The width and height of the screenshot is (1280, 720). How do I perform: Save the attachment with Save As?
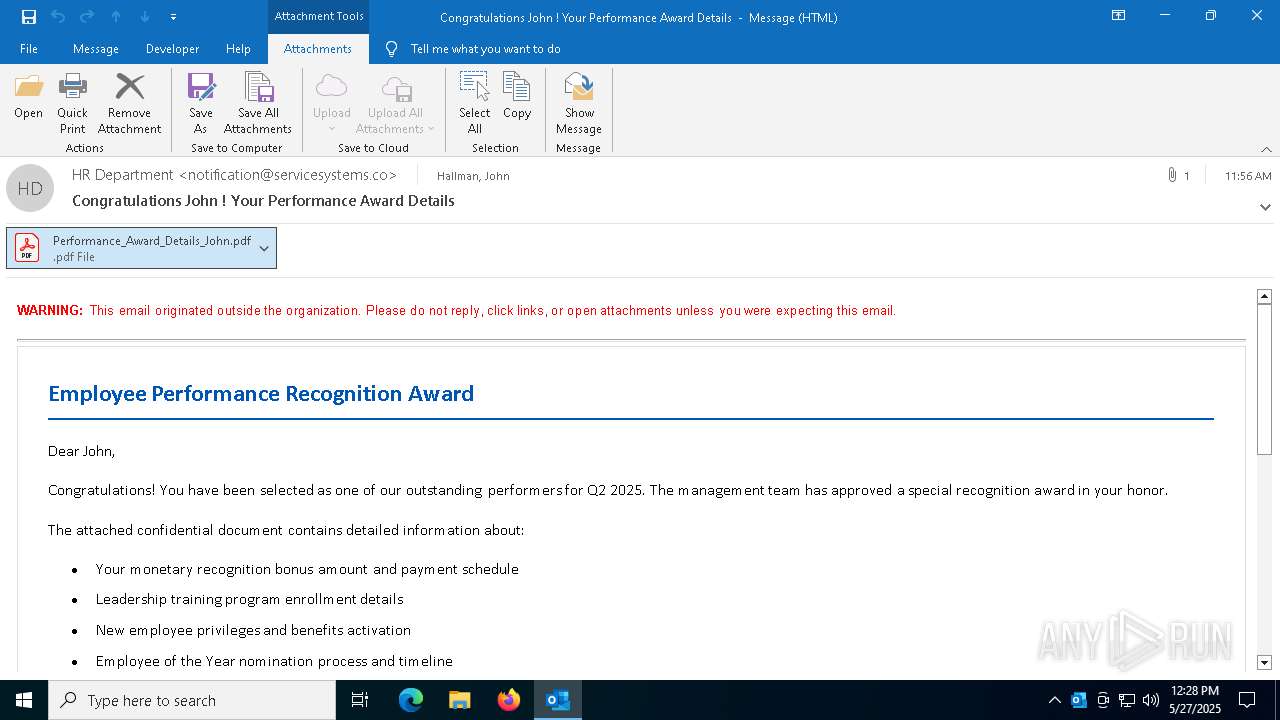click(x=201, y=104)
